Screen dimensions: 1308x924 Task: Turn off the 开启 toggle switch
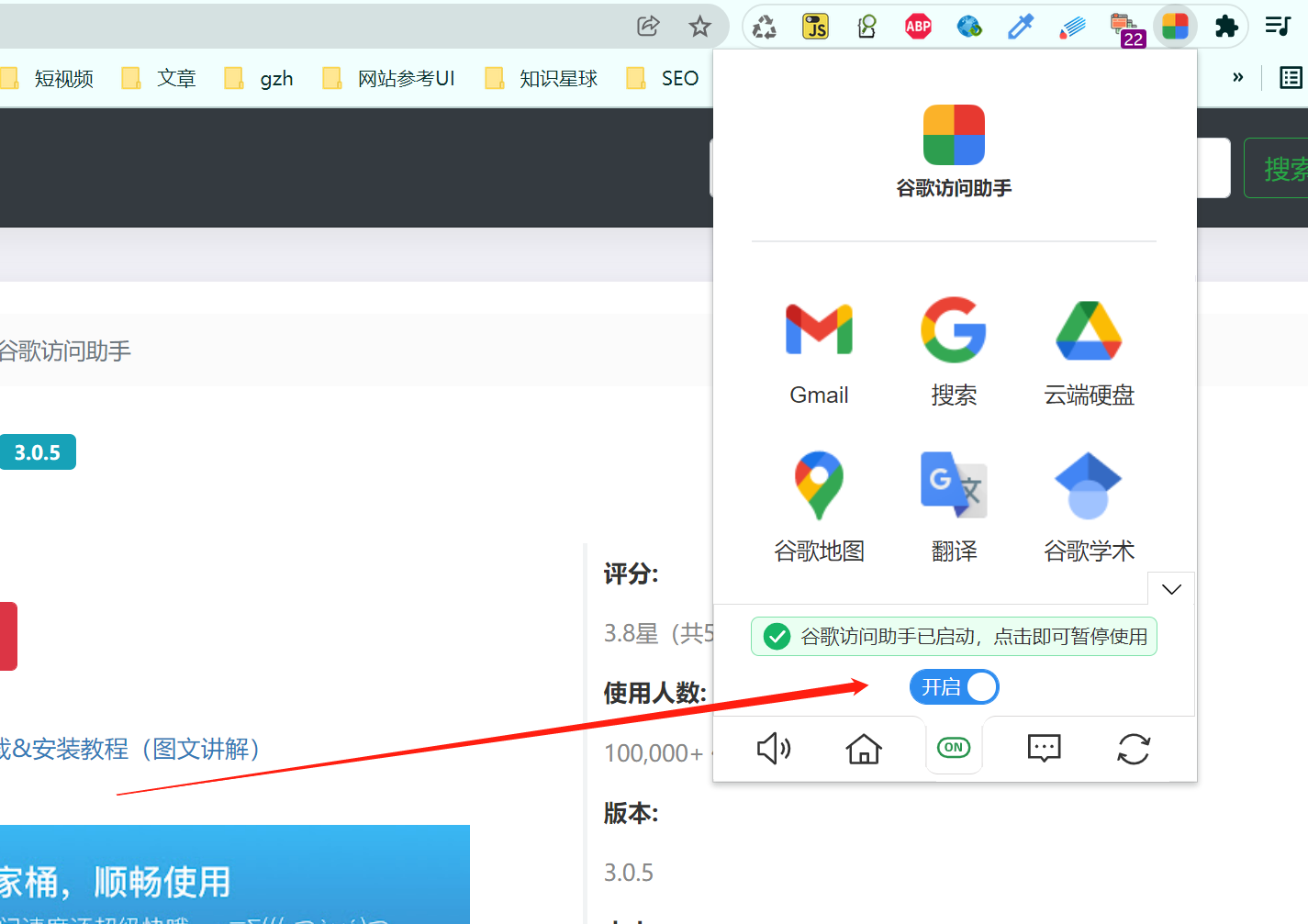(x=954, y=687)
